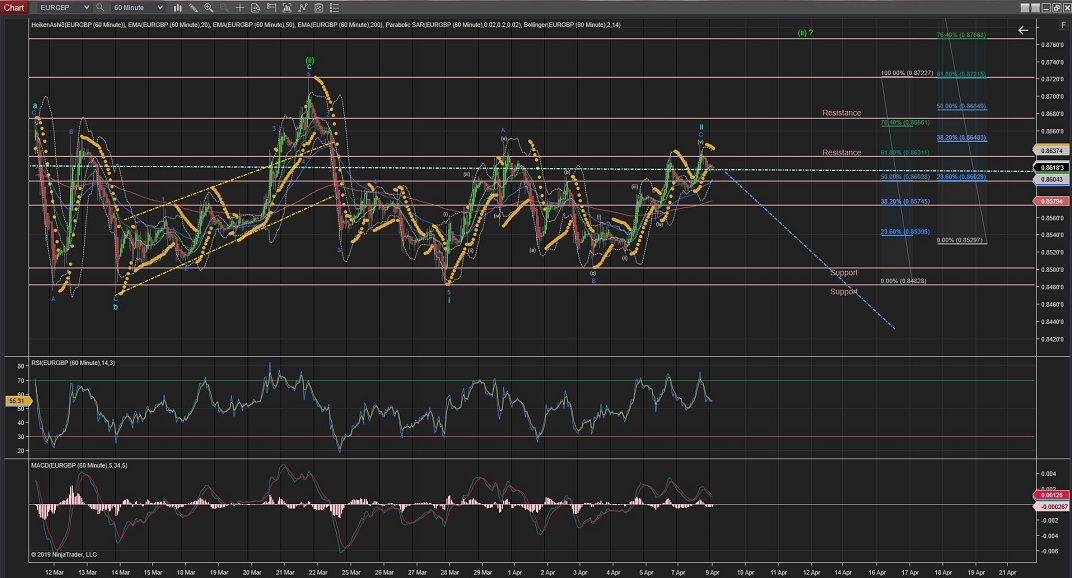The height and width of the screenshot is (578, 1072).
Task: Click the upper Resistance label text
Action: [842, 113]
